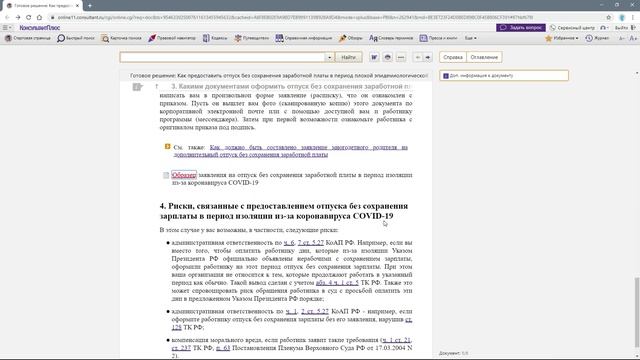The image size is (640, 360).
Task: Go to previous document with left arrow
Action: [418, 57]
